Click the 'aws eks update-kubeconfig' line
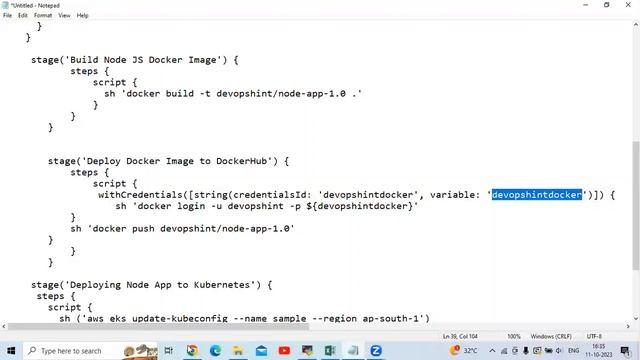The image size is (640, 360). click(x=244, y=318)
